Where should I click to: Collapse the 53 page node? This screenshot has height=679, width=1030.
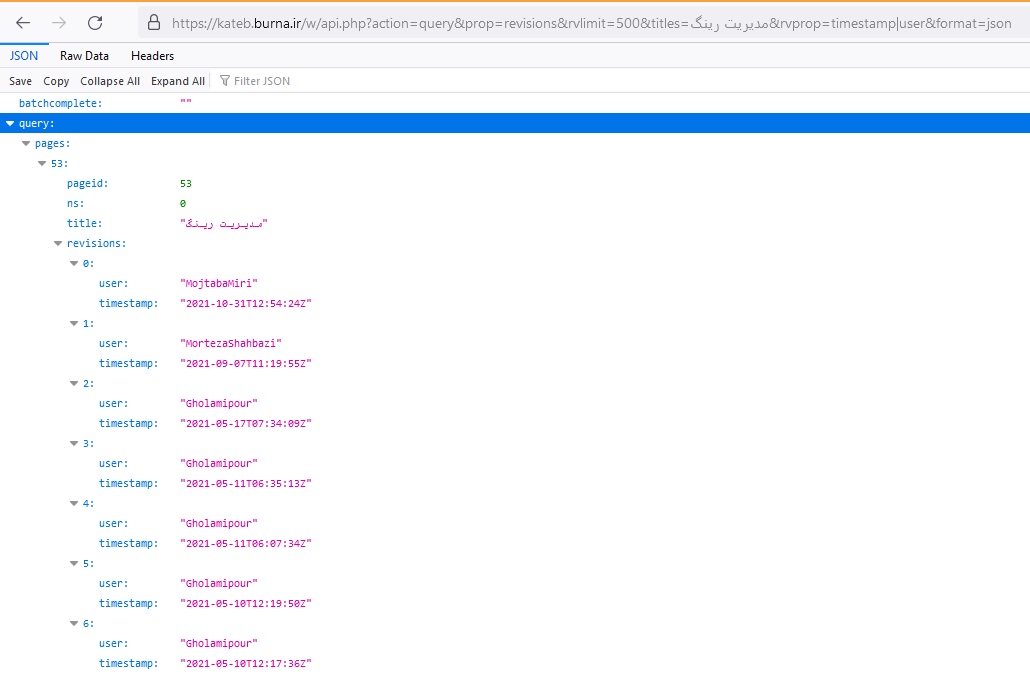42,163
